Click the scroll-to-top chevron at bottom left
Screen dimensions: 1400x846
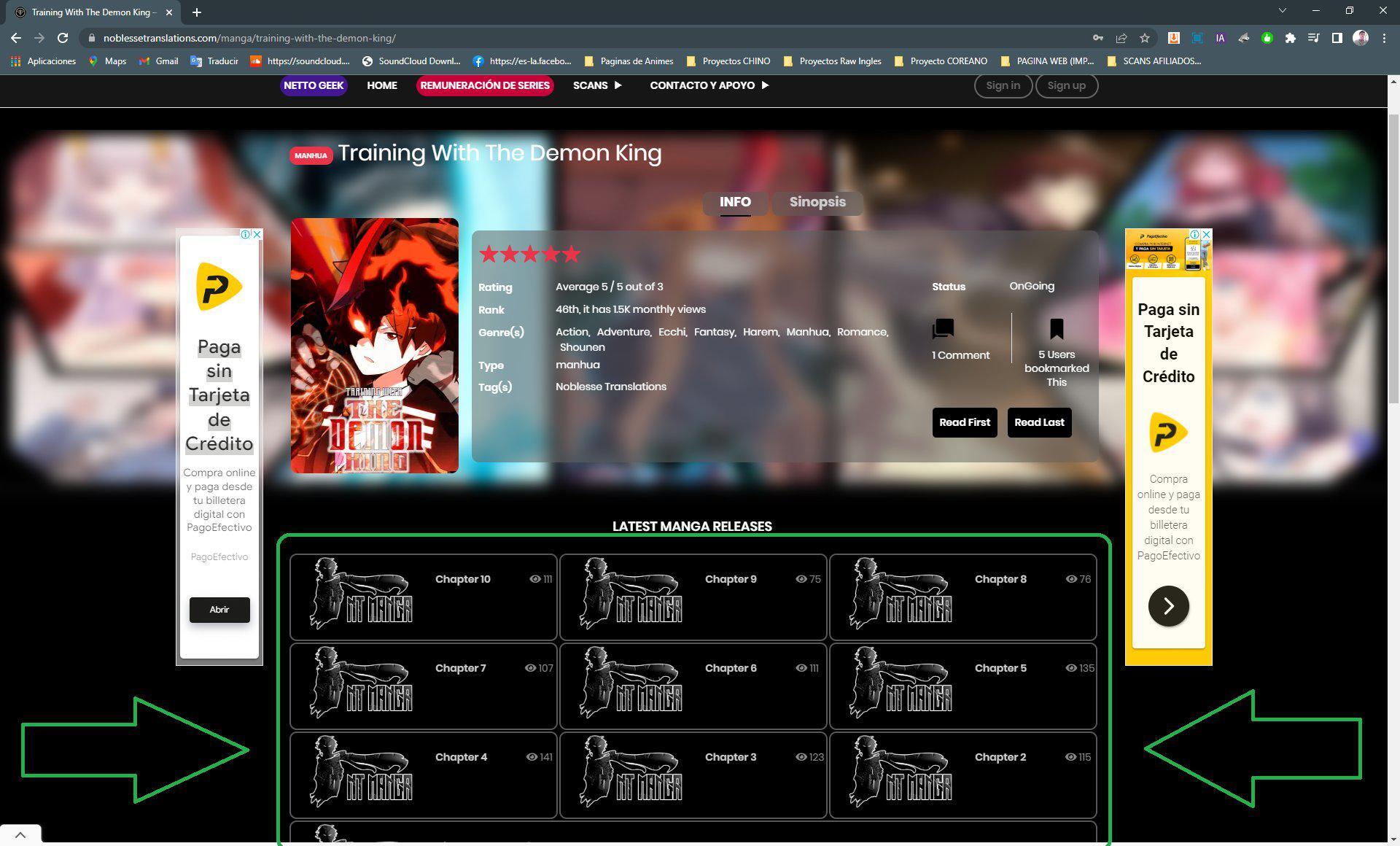20,835
